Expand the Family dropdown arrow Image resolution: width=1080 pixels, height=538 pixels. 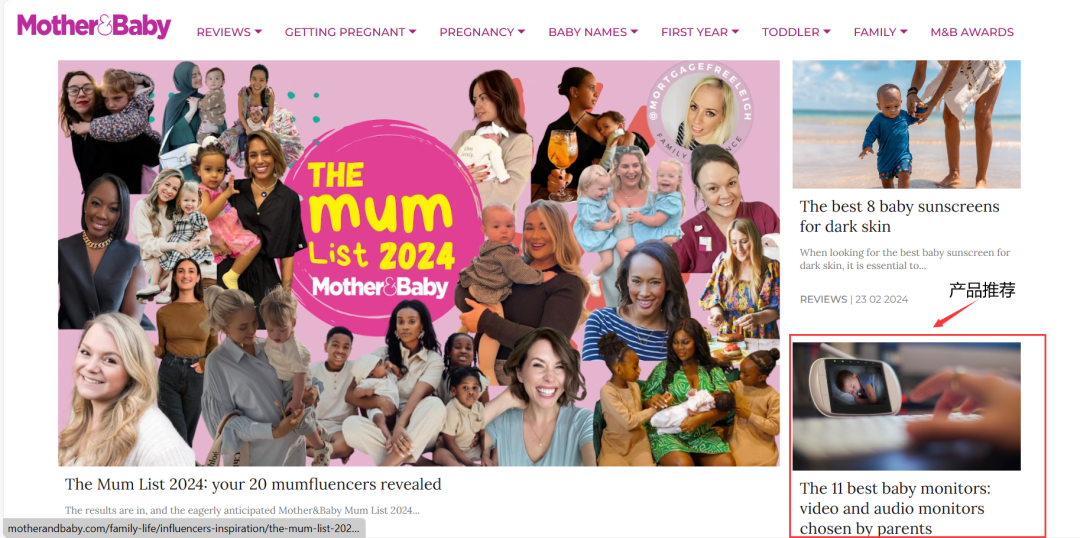click(x=904, y=32)
